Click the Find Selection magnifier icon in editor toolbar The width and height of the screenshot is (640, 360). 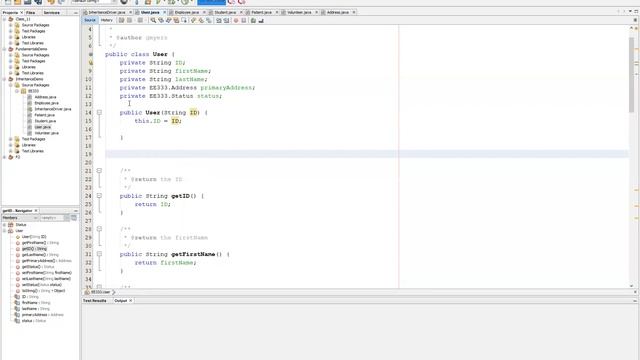[x=153, y=20]
